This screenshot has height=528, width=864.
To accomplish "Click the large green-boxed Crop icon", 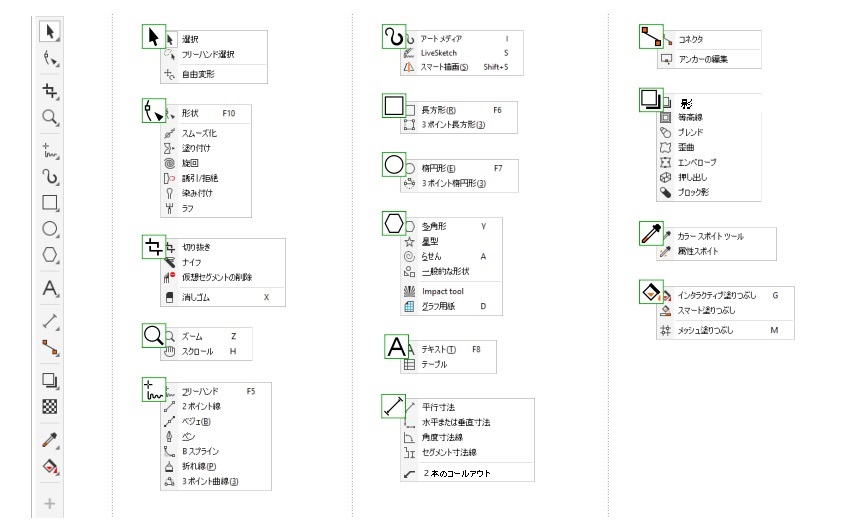I will [x=154, y=247].
